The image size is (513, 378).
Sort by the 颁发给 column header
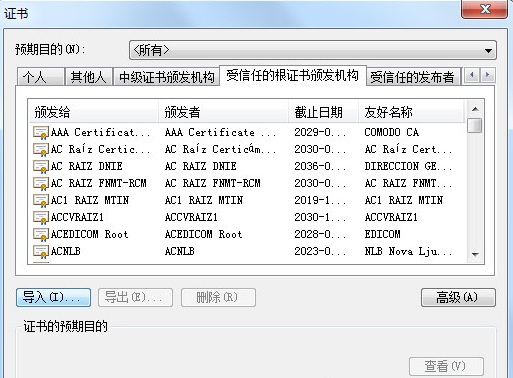pyautogui.click(x=93, y=112)
